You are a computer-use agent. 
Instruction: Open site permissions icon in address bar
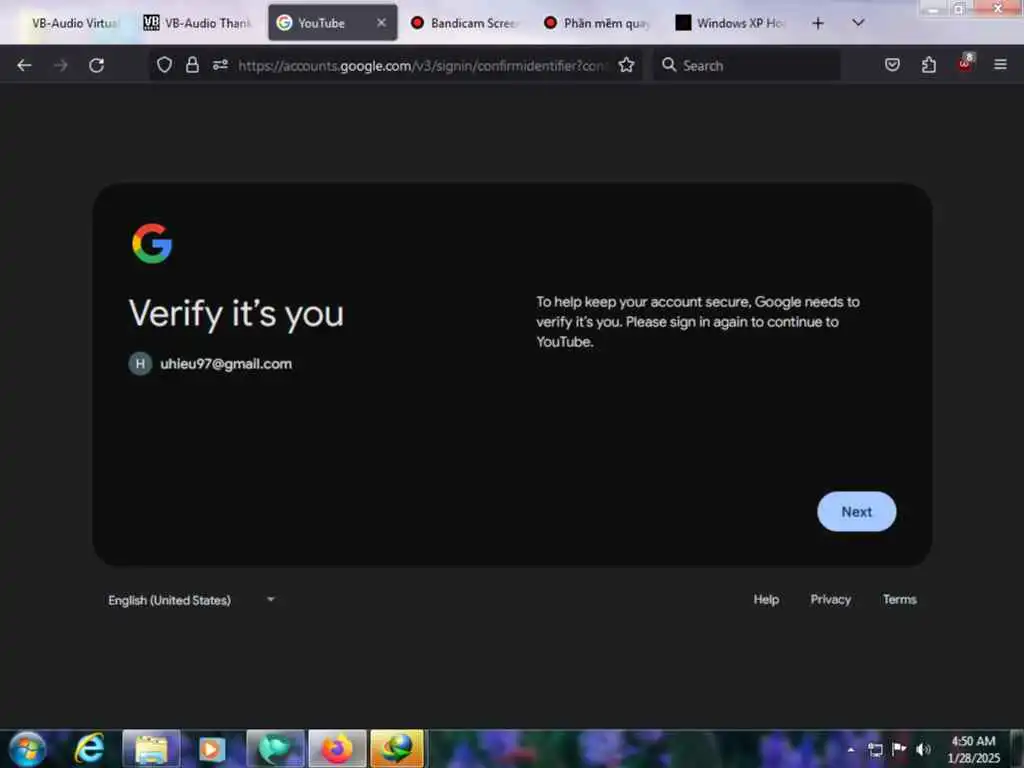(x=220, y=65)
